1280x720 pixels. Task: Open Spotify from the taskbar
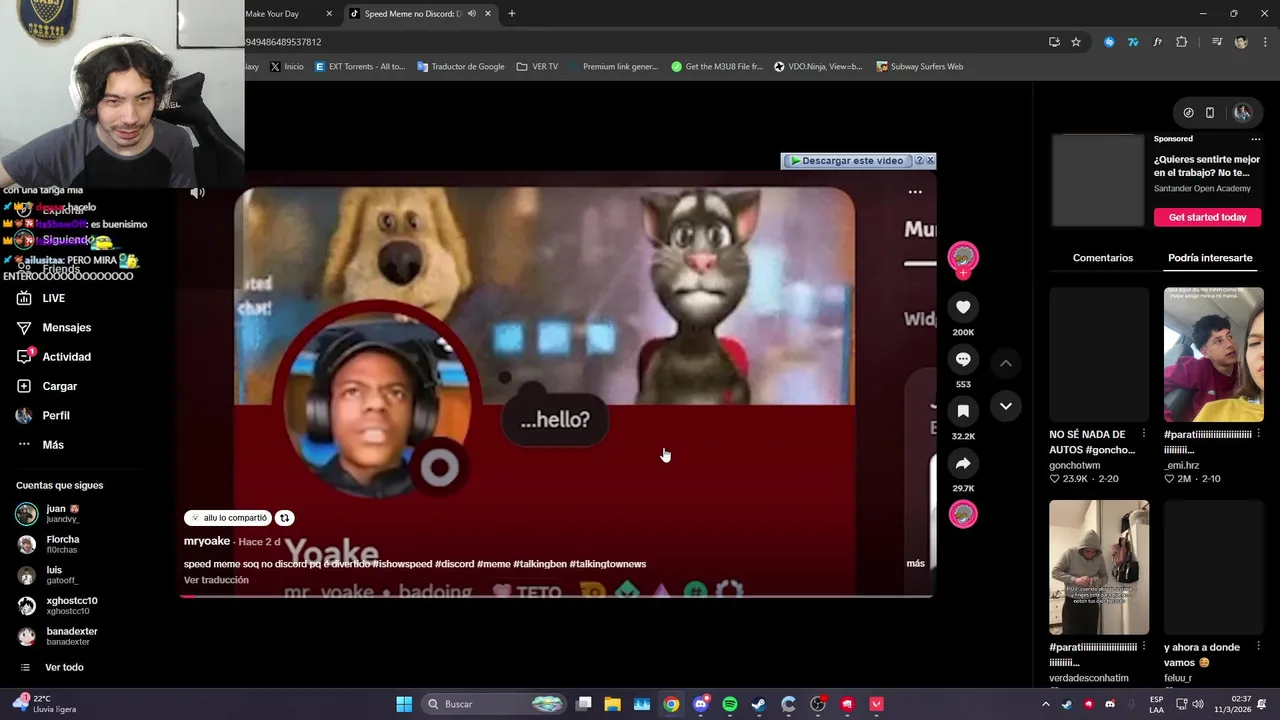pyautogui.click(x=730, y=704)
